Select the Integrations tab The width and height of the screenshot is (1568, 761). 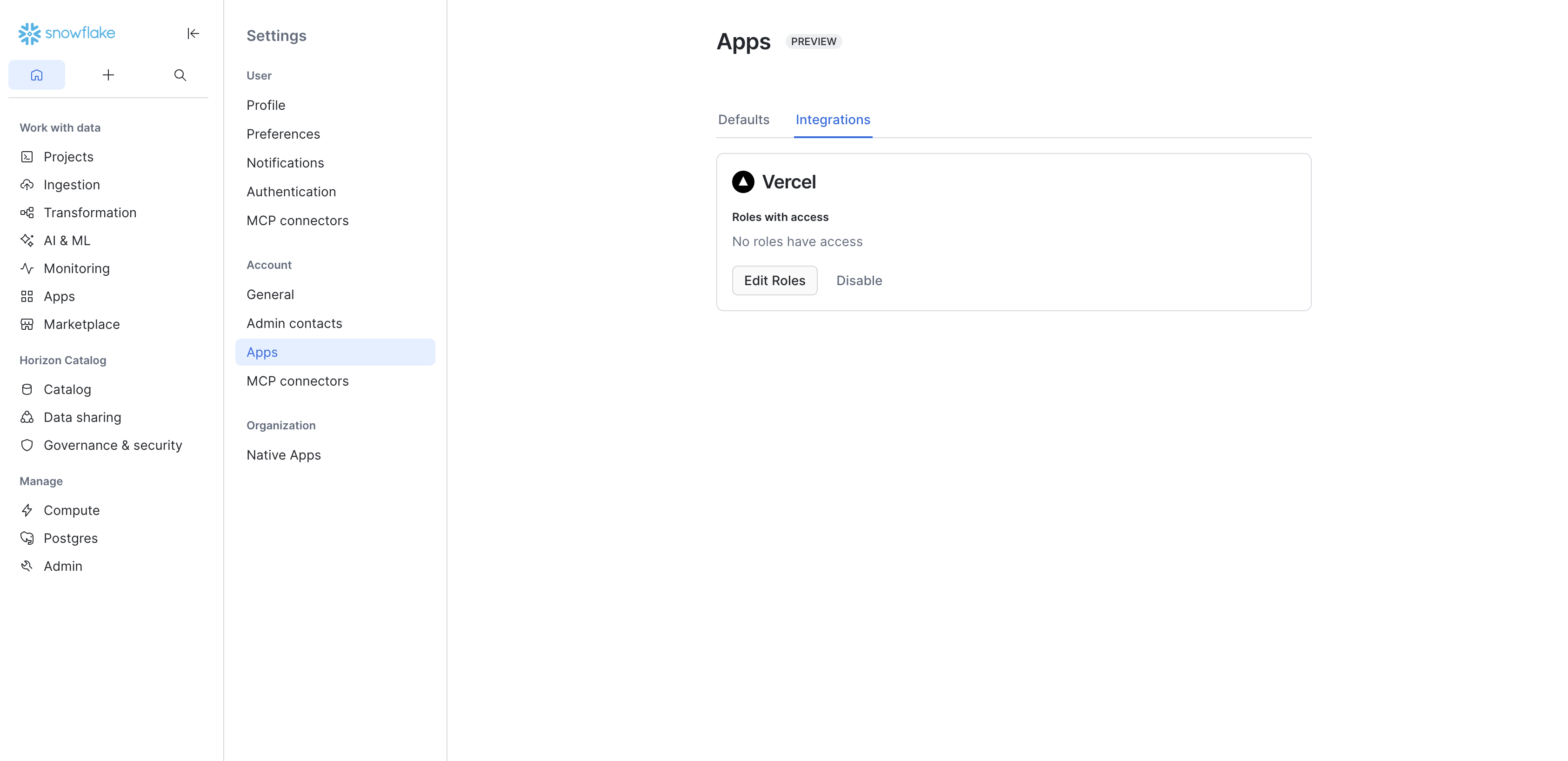pos(833,120)
